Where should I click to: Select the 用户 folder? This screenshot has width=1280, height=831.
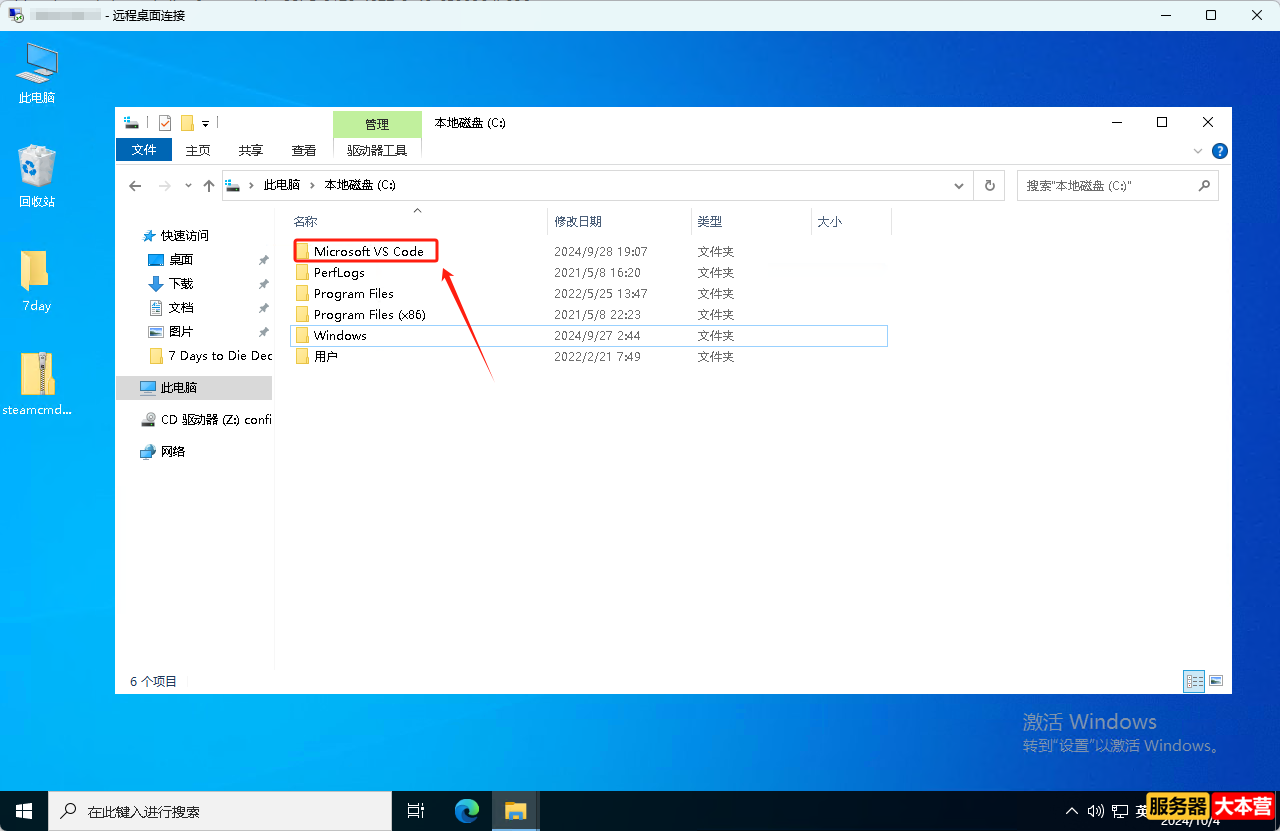click(x=325, y=357)
